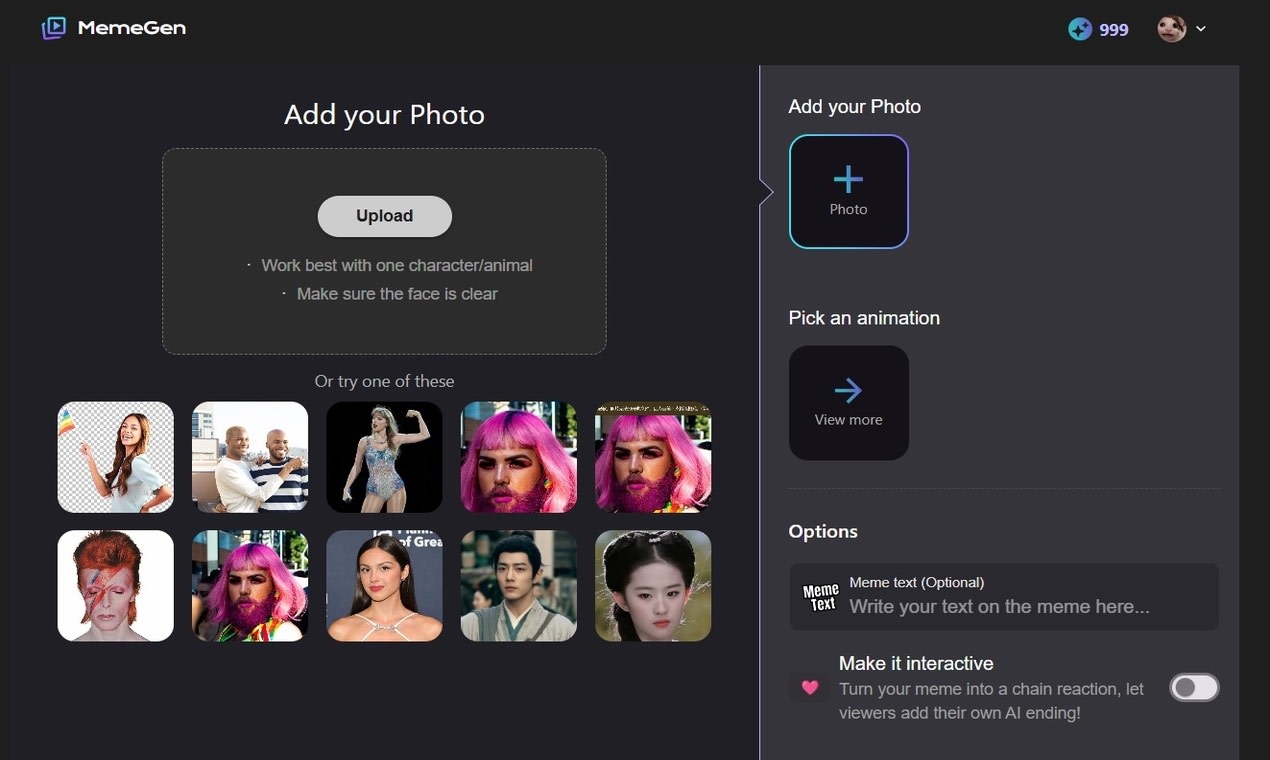This screenshot has width=1270, height=760.
Task: Click the 'Options' section heading
Action: [x=823, y=531]
